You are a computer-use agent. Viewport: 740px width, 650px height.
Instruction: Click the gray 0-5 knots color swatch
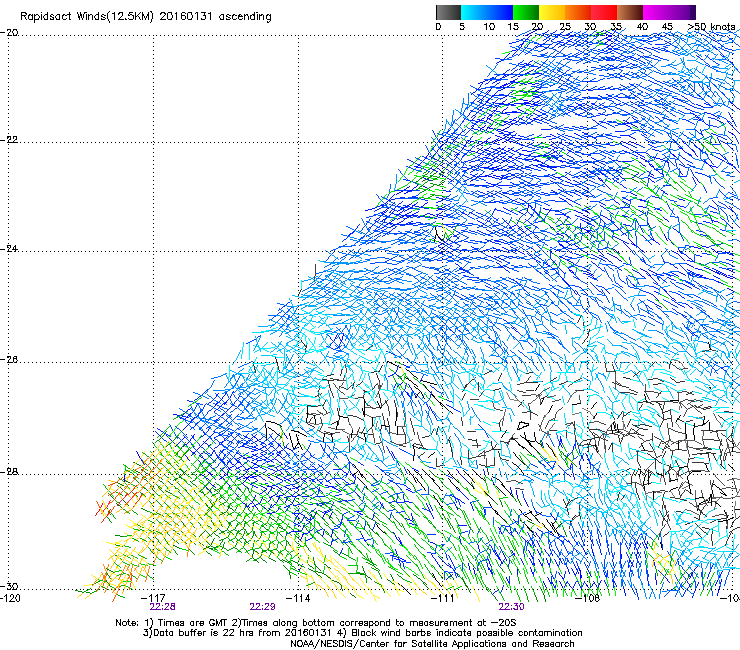448,12
